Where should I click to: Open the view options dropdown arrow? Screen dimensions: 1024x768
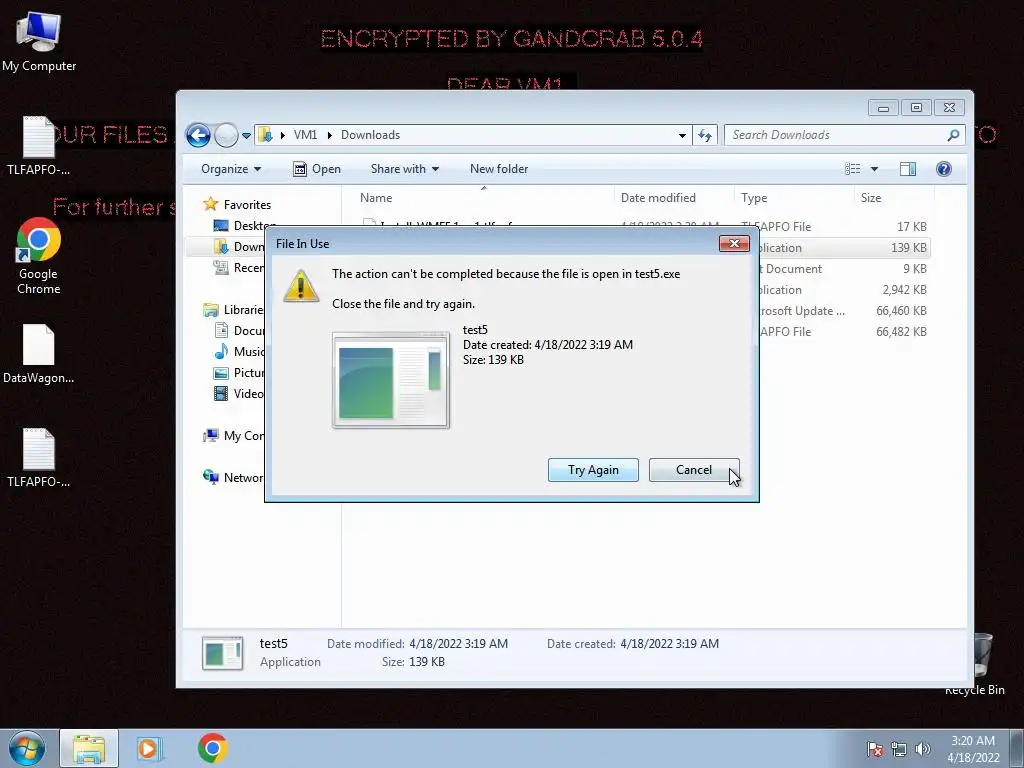tap(874, 169)
